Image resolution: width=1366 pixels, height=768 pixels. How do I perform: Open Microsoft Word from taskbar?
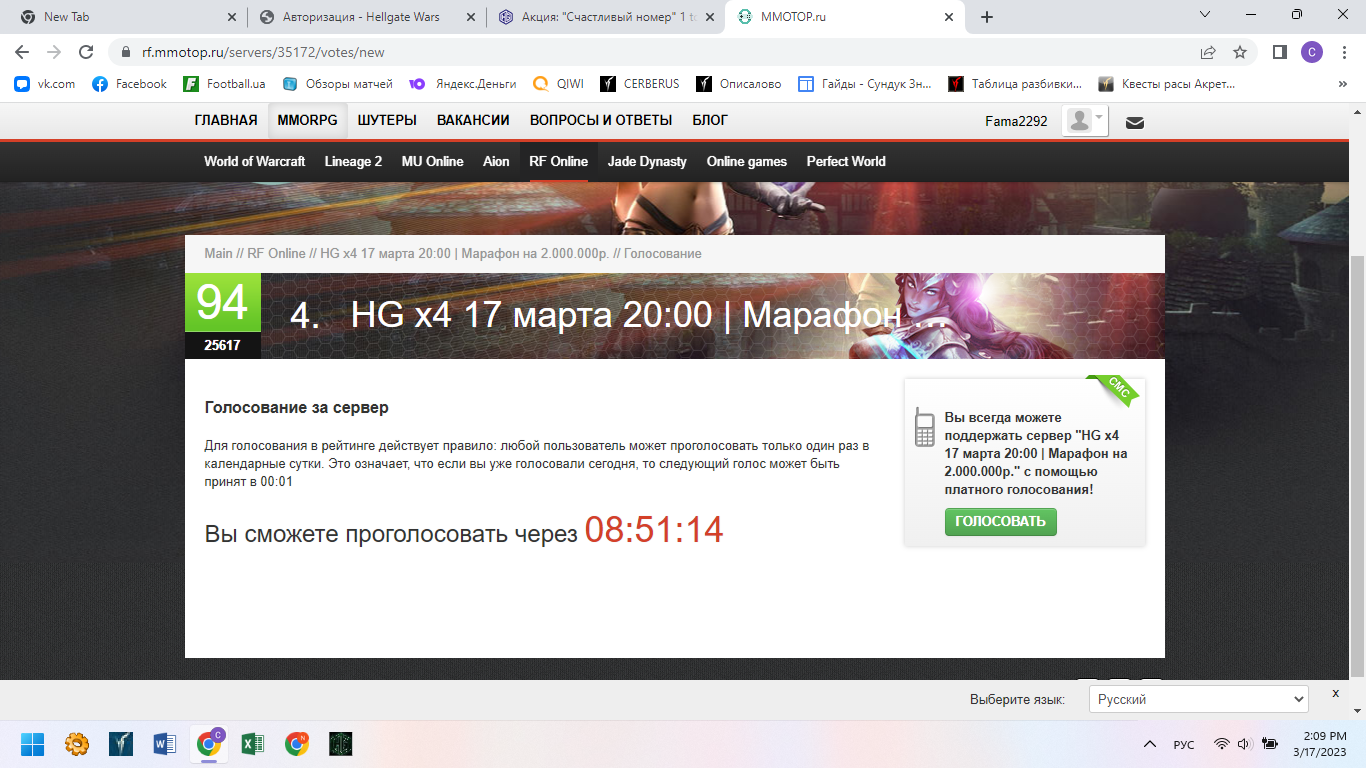(x=164, y=743)
